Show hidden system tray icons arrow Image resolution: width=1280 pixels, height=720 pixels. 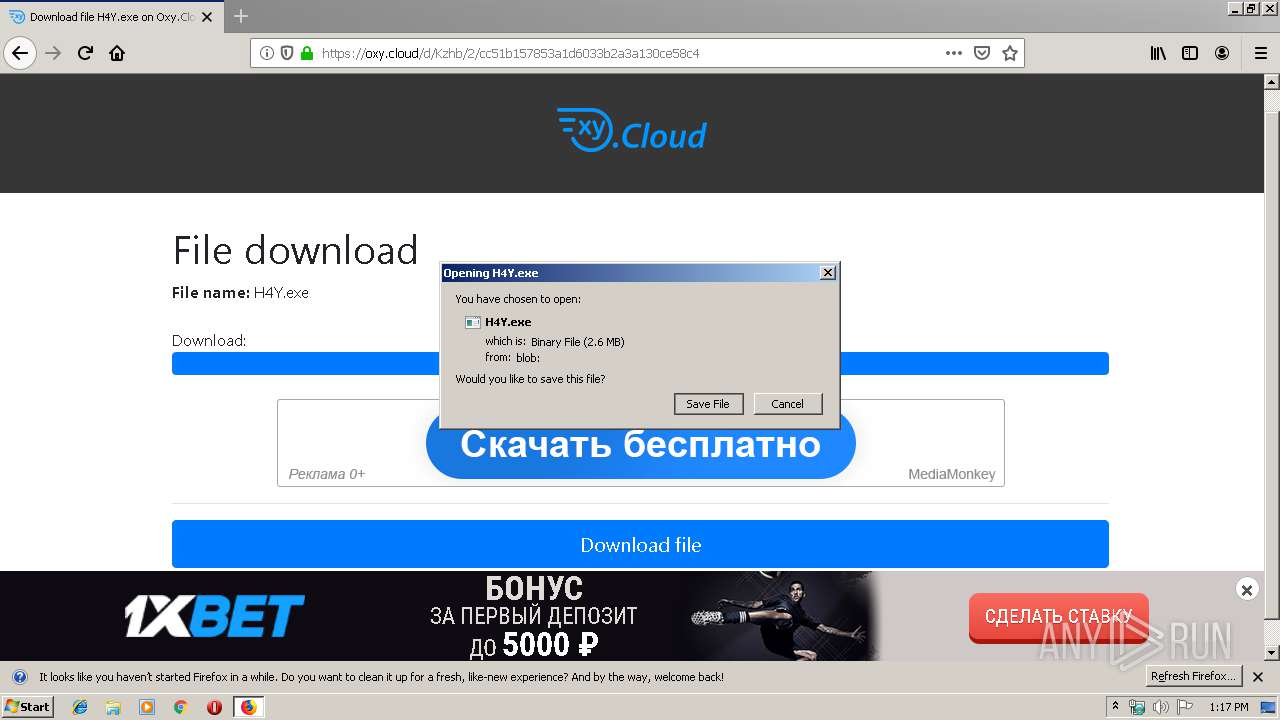(1115, 707)
